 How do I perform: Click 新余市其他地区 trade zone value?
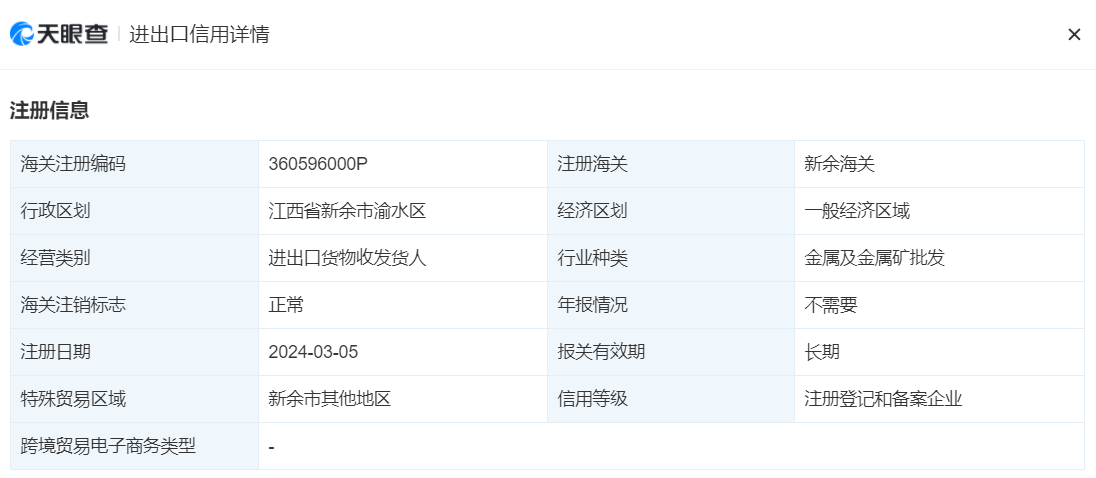(329, 399)
